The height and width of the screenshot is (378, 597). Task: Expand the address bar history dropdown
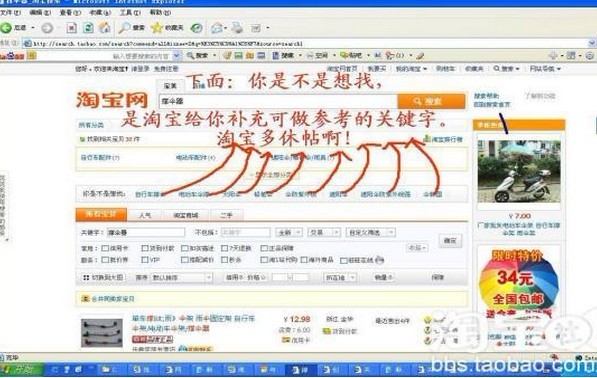(592, 43)
